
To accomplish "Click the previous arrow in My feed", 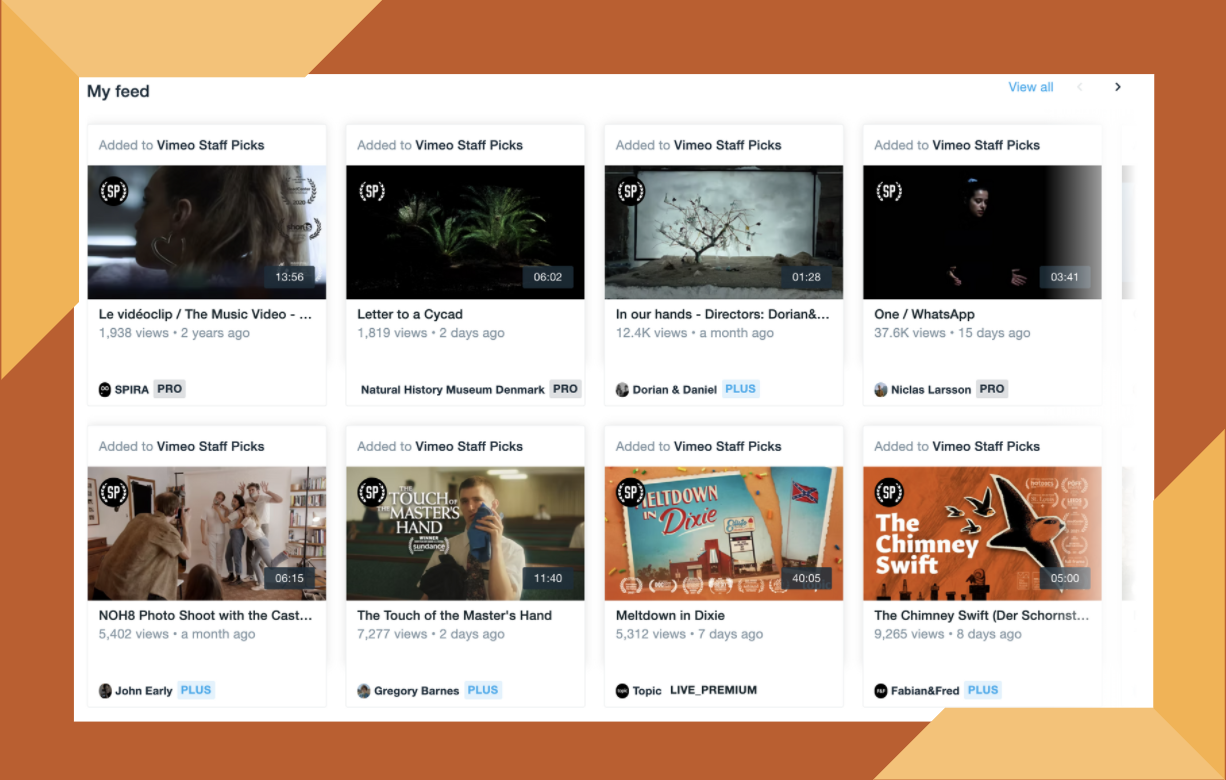I will pyautogui.click(x=1080, y=87).
